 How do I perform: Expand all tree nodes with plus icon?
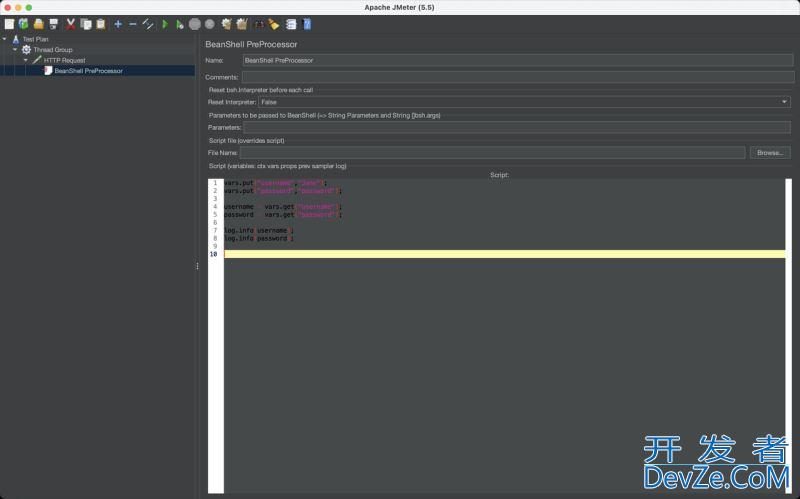(118, 24)
